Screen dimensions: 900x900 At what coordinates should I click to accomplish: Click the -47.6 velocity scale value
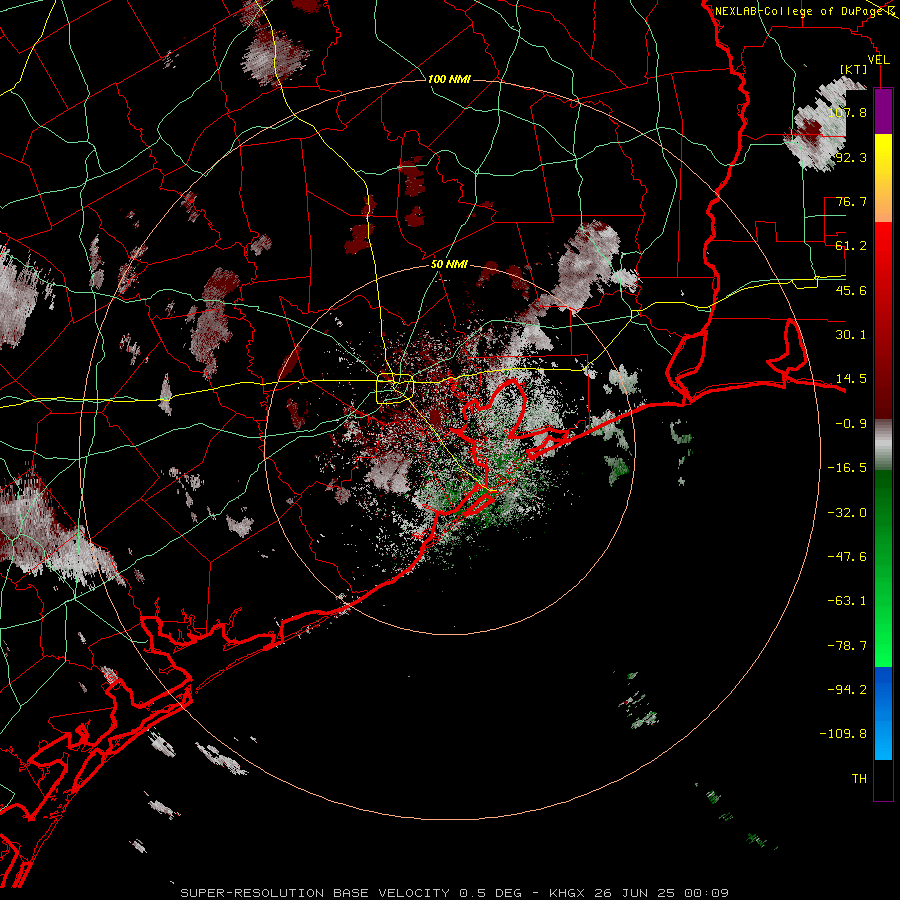847,557
